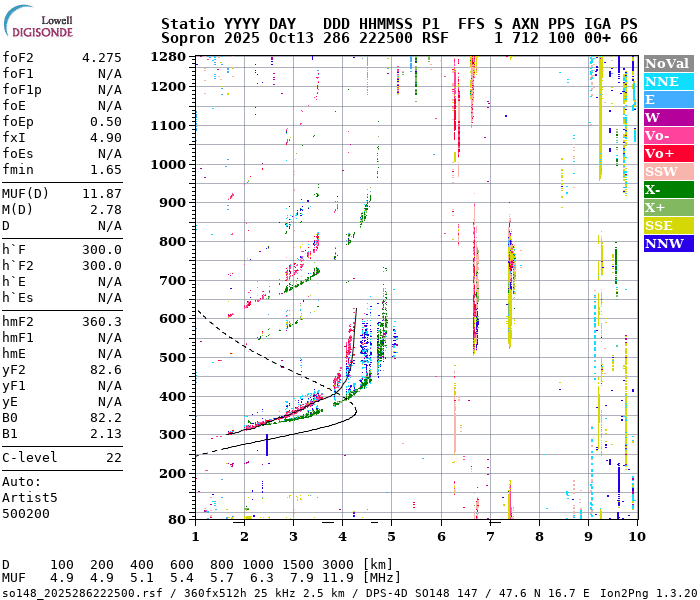Select the NNW blue legend swatch
This screenshot has width=700, height=600.
pyautogui.click(x=667, y=243)
